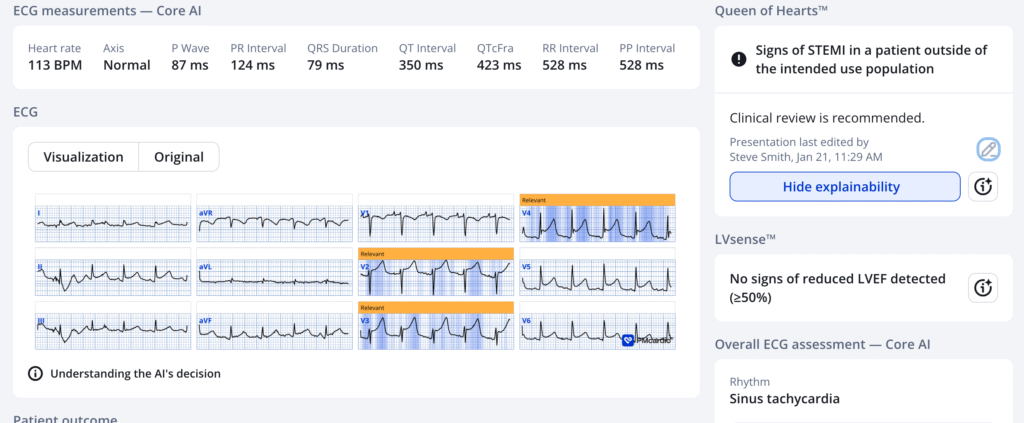The width and height of the screenshot is (1024, 423).
Task: Click the orange Relevant label above V4
Action: pos(597,200)
